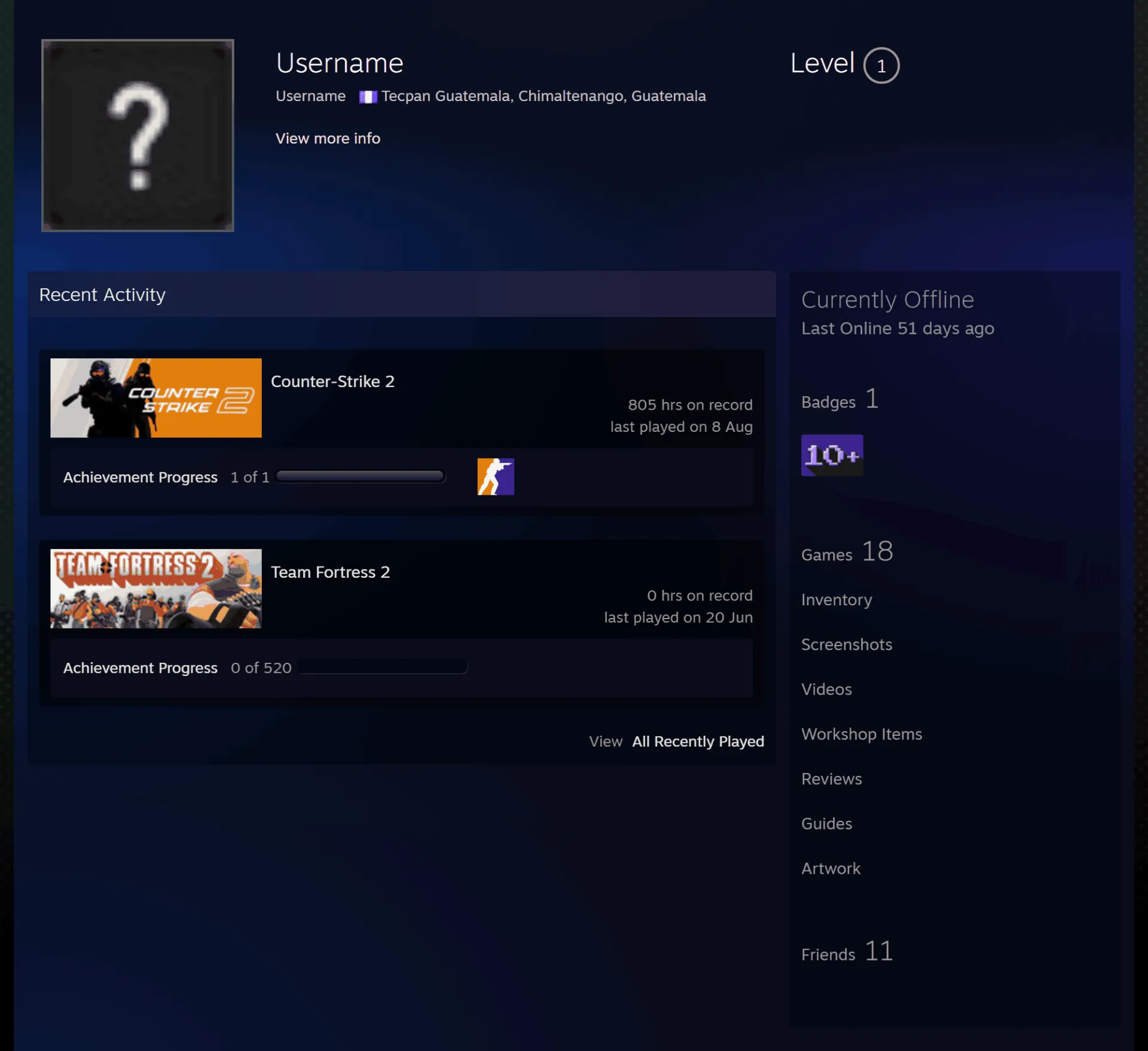Viewport: 1148px width, 1051px height.
Task: Open the View more info link
Action: coord(328,138)
